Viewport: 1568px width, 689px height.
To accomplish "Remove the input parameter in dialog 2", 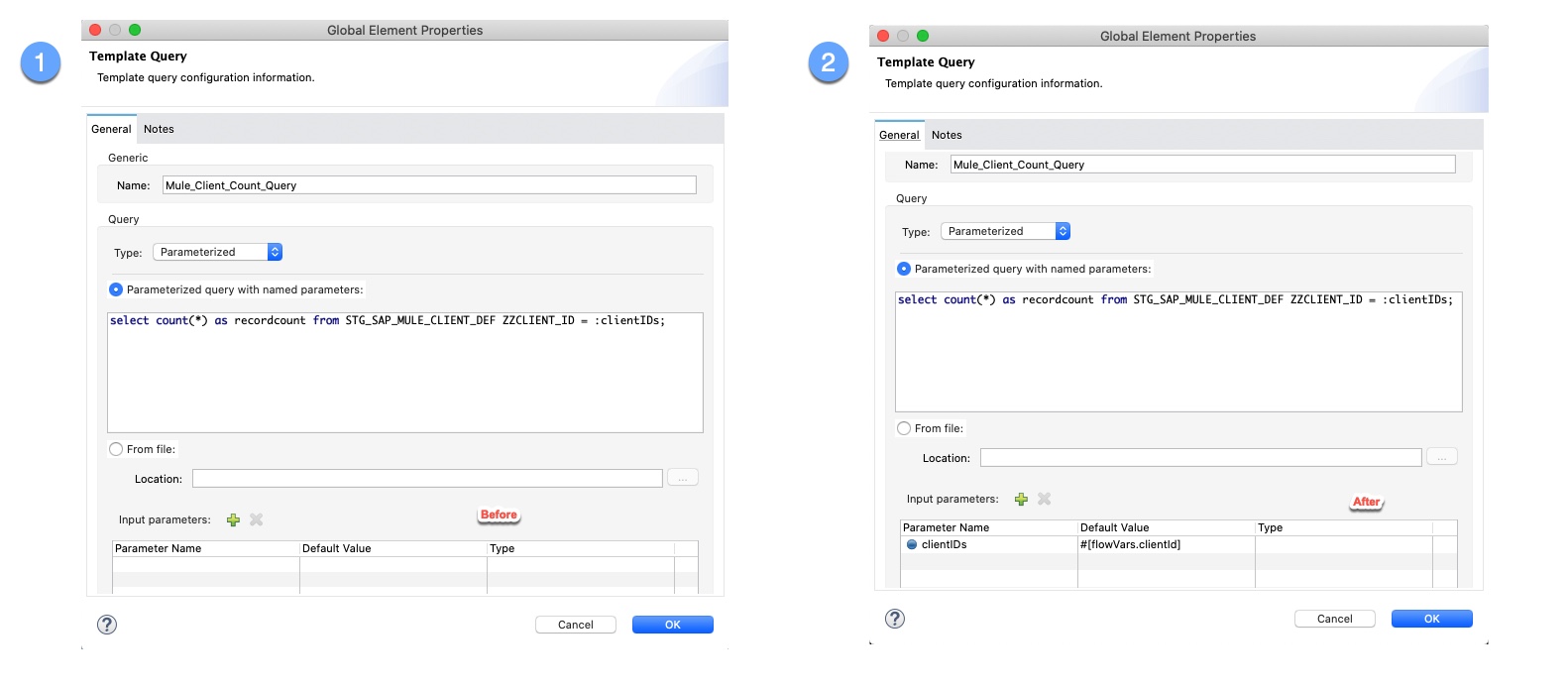I will [x=1044, y=499].
